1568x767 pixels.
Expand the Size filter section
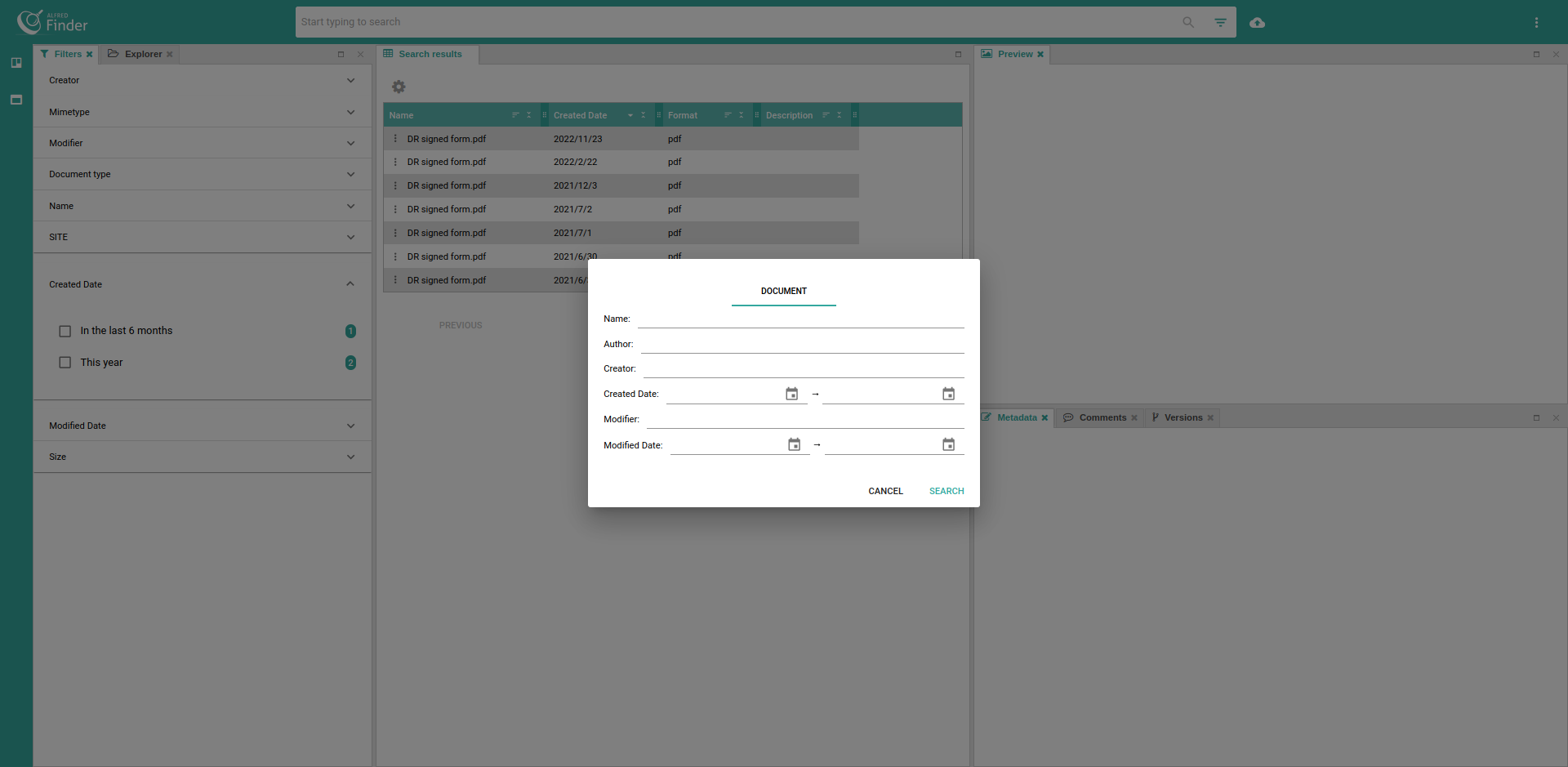(x=350, y=457)
